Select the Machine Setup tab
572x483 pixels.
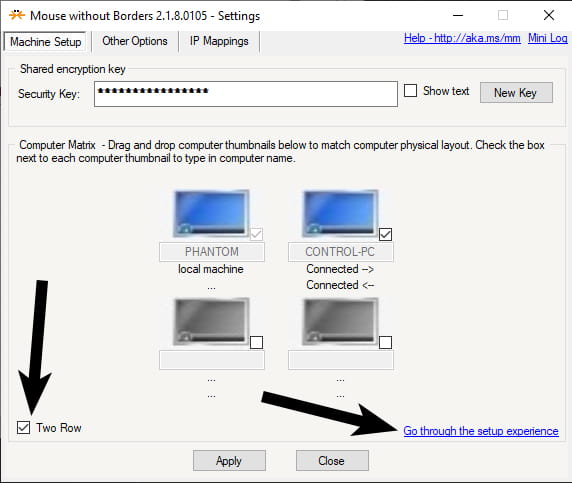pyautogui.click(x=46, y=42)
